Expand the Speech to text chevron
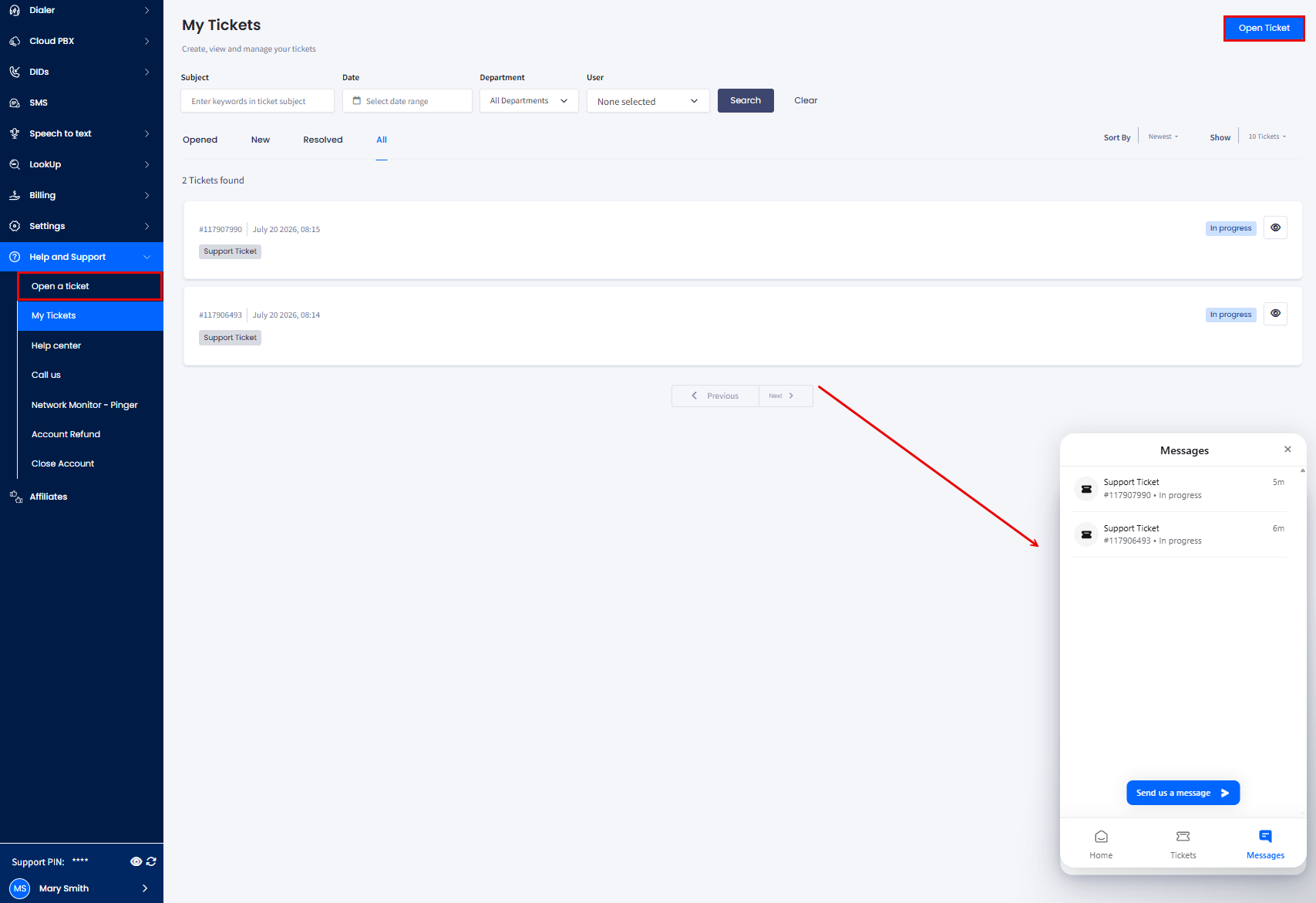Image resolution: width=1316 pixels, height=903 pixels. coord(146,133)
